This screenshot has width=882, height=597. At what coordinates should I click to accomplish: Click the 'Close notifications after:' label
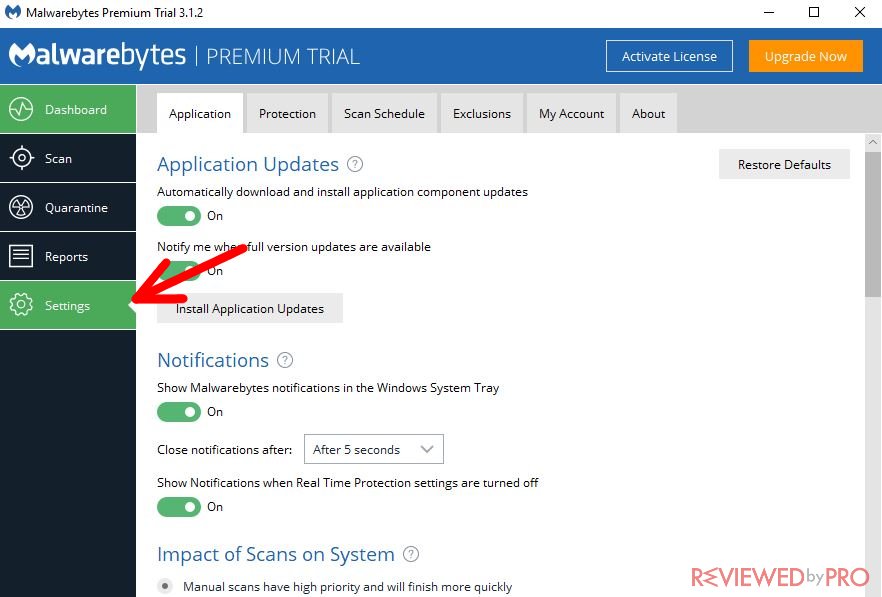pos(224,450)
